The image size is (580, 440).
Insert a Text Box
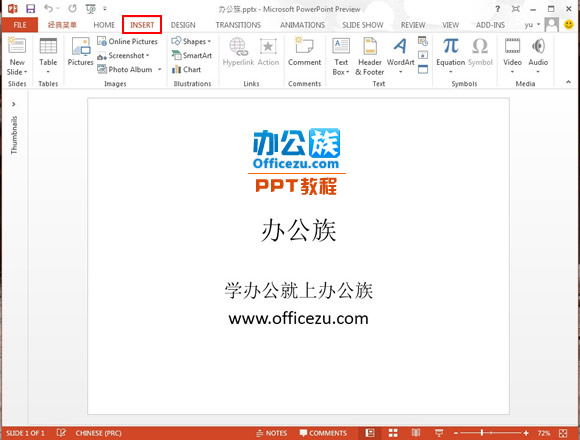tap(341, 57)
